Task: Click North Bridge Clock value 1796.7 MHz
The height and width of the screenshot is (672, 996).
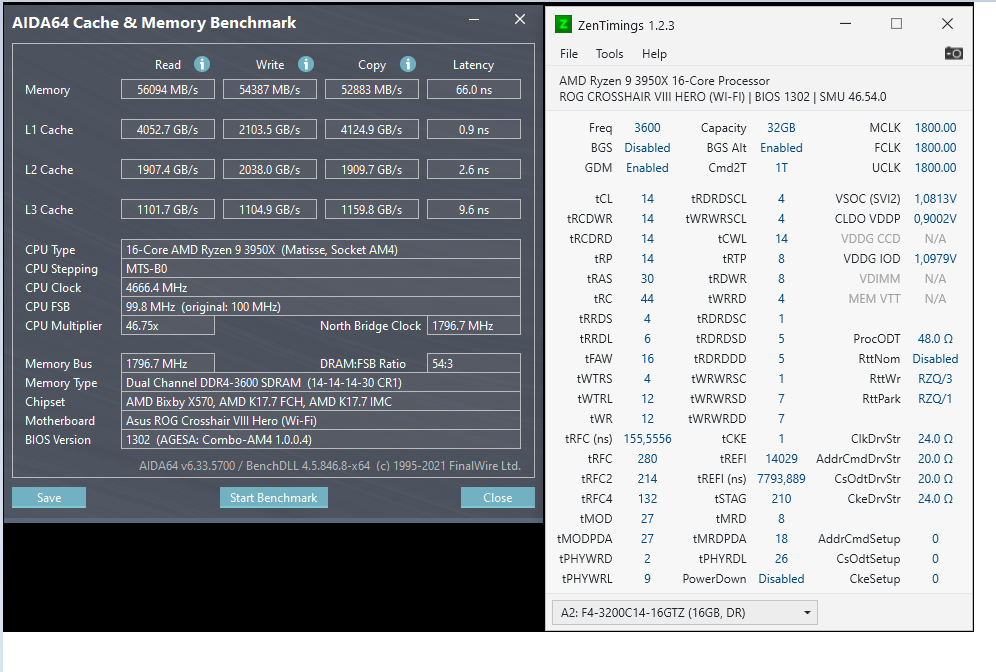Action: click(x=474, y=326)
